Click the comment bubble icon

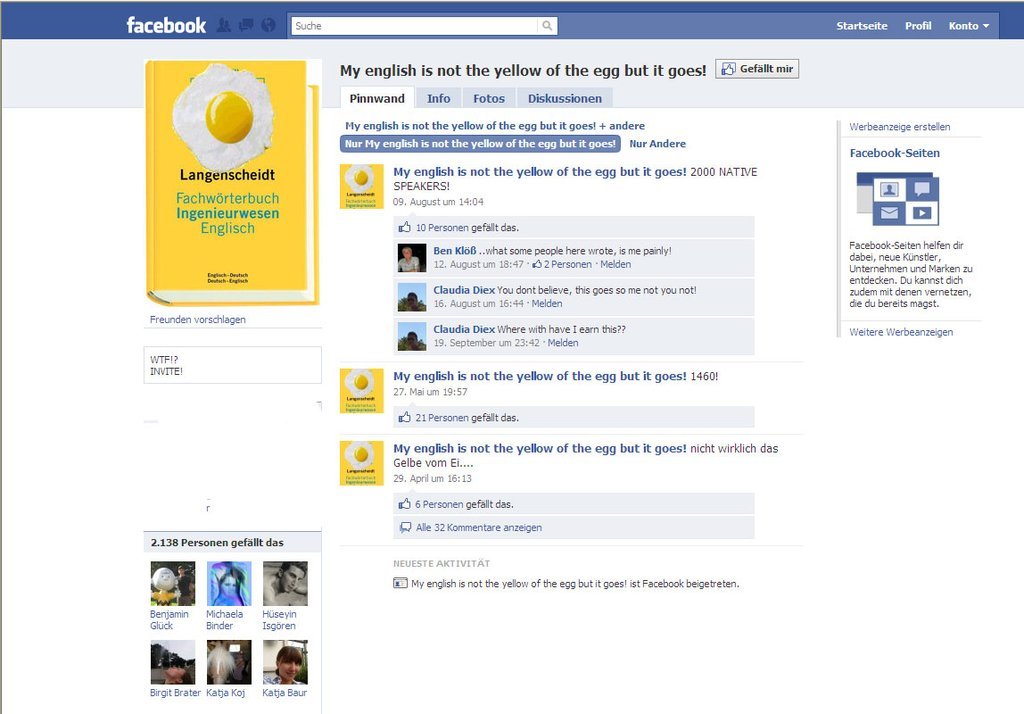pos(406,527)
